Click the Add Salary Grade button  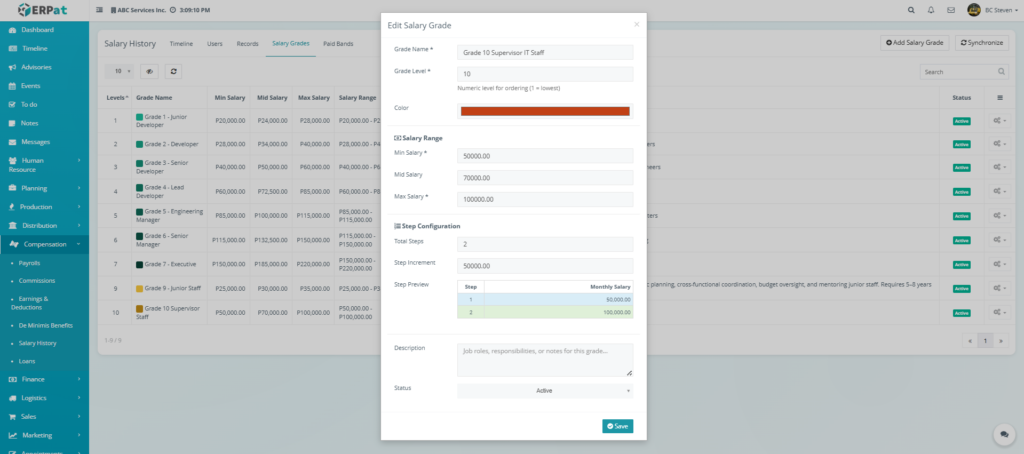914,43
